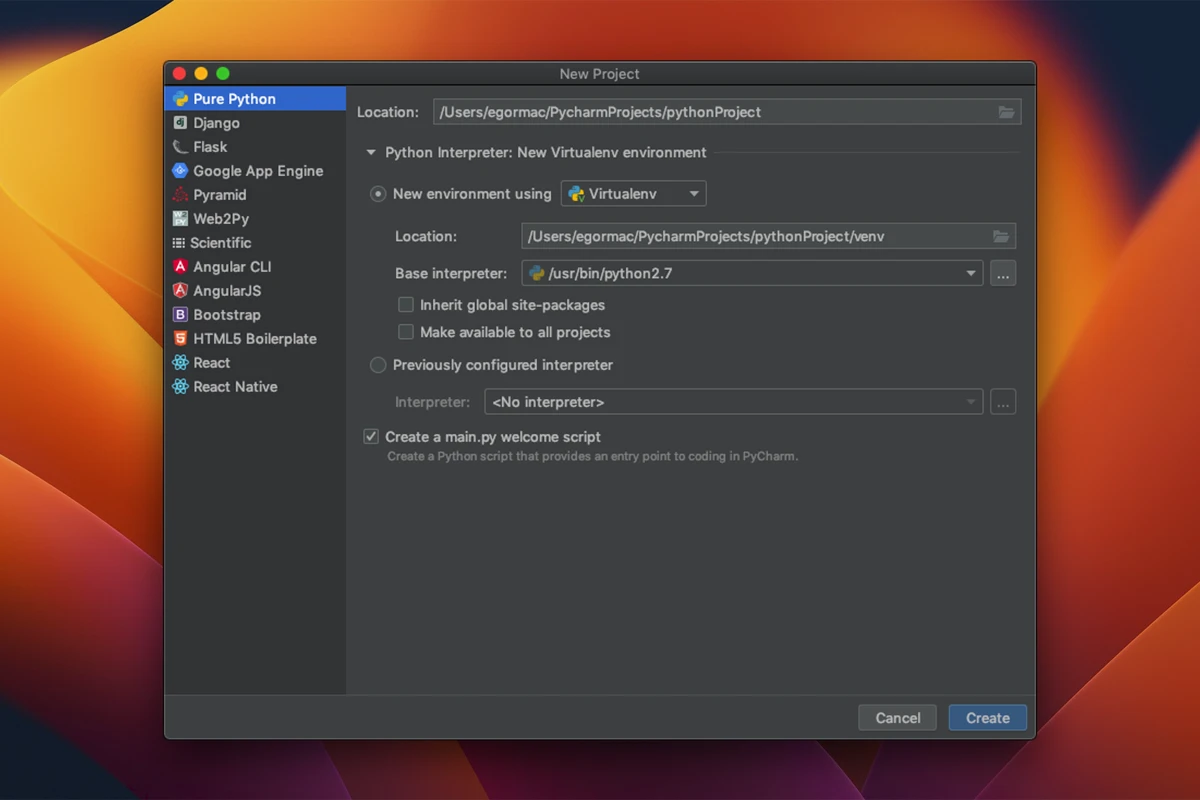Uncheck Create a main.py welcome script
The image size is (1200, 800).
click(x=371, y=437)
